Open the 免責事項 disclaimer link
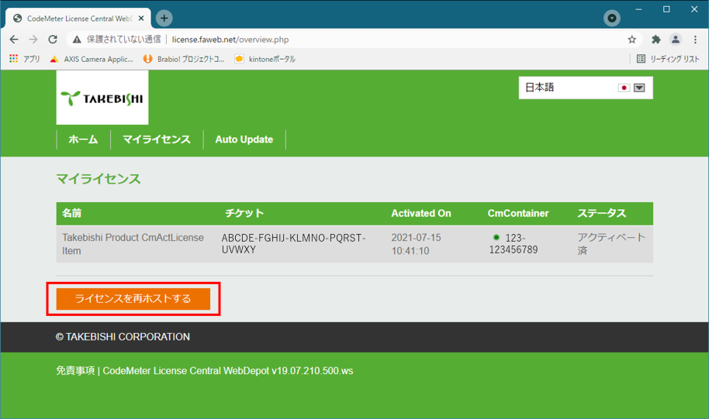Screen dimensions: 709x419 point(76,371)
